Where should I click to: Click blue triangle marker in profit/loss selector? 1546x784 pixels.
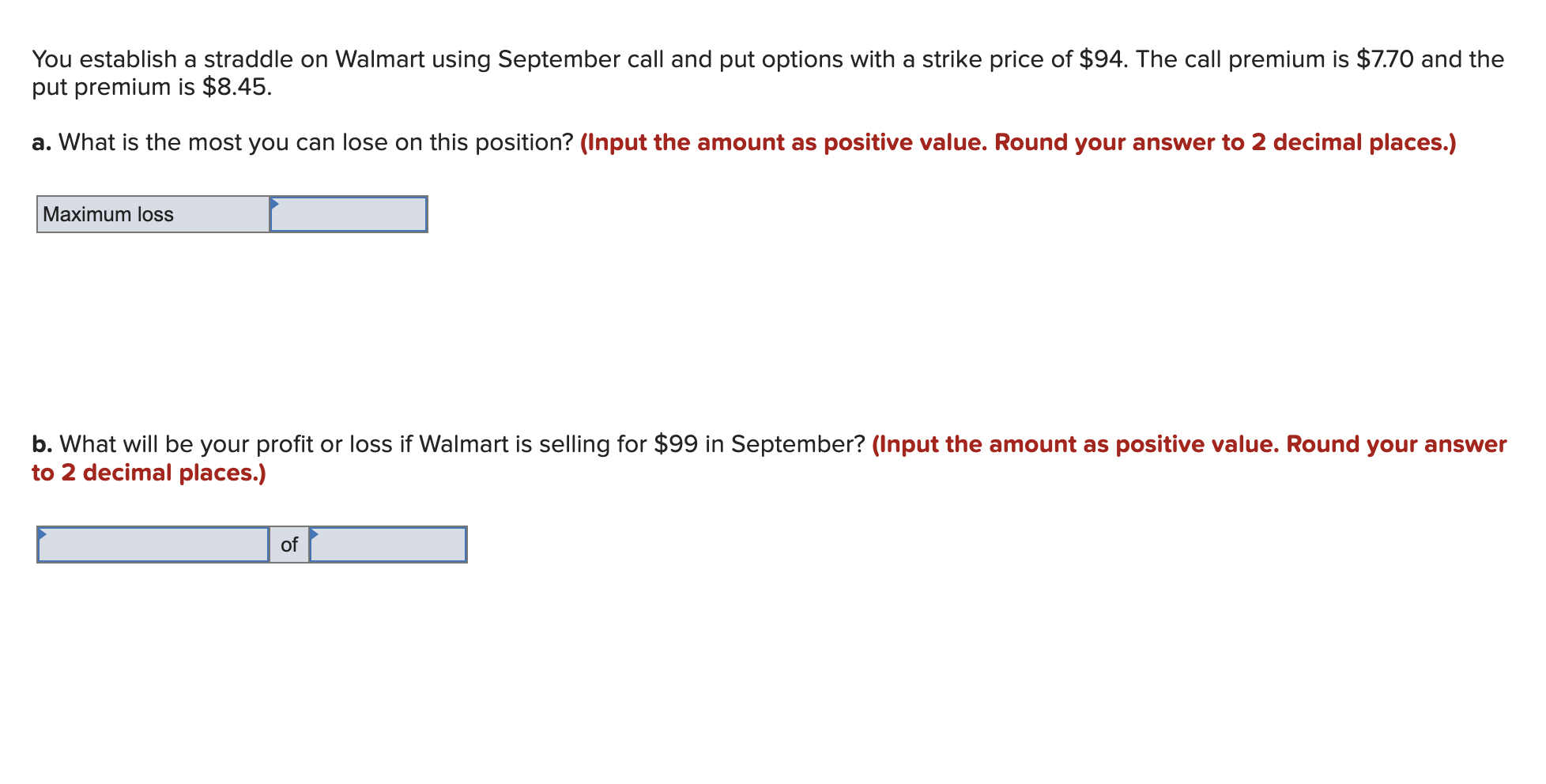pos(42,533)
